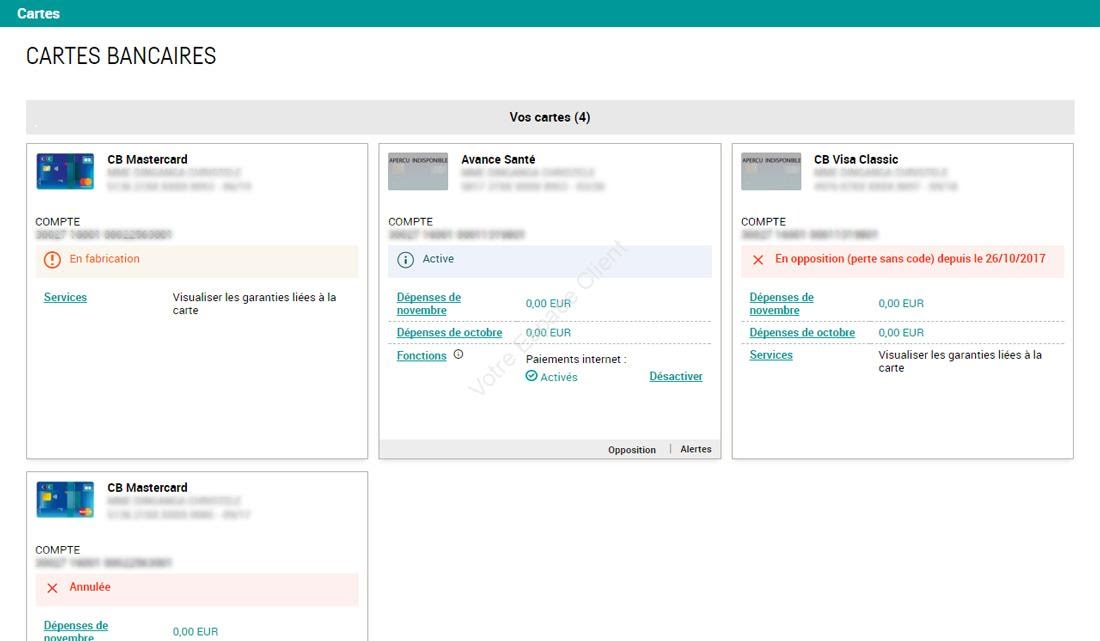Click the Activés text under Paiements internet
This screenshot has height=641, width=1100.
coord(558,377)
